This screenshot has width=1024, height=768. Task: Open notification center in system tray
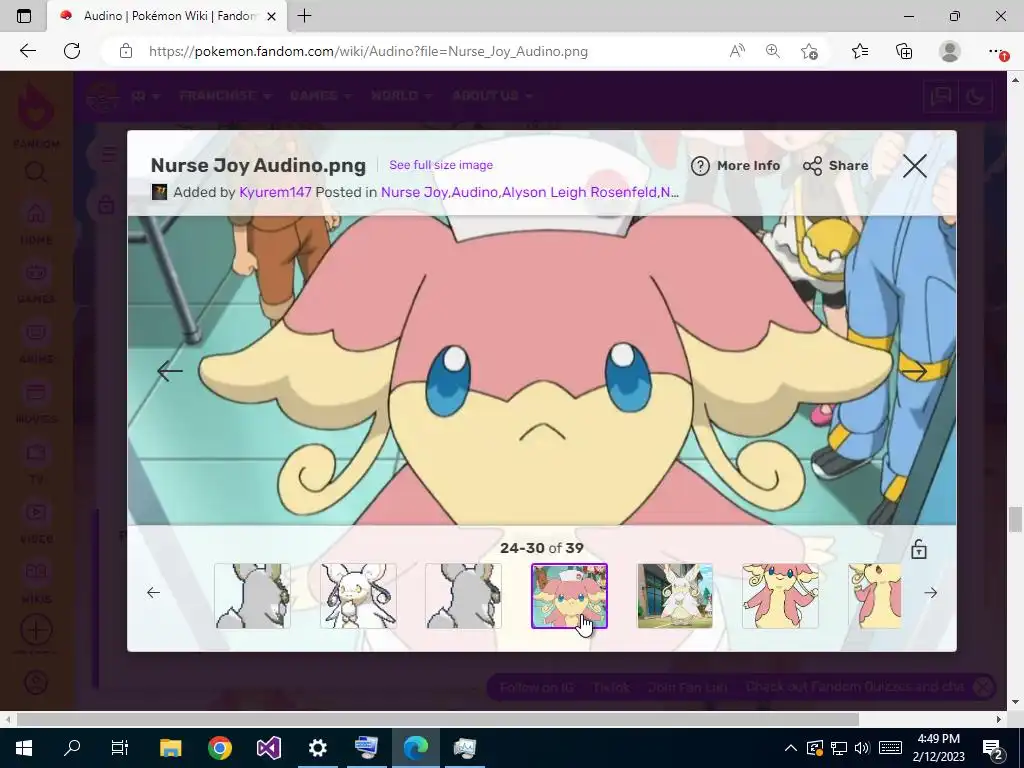993,748
